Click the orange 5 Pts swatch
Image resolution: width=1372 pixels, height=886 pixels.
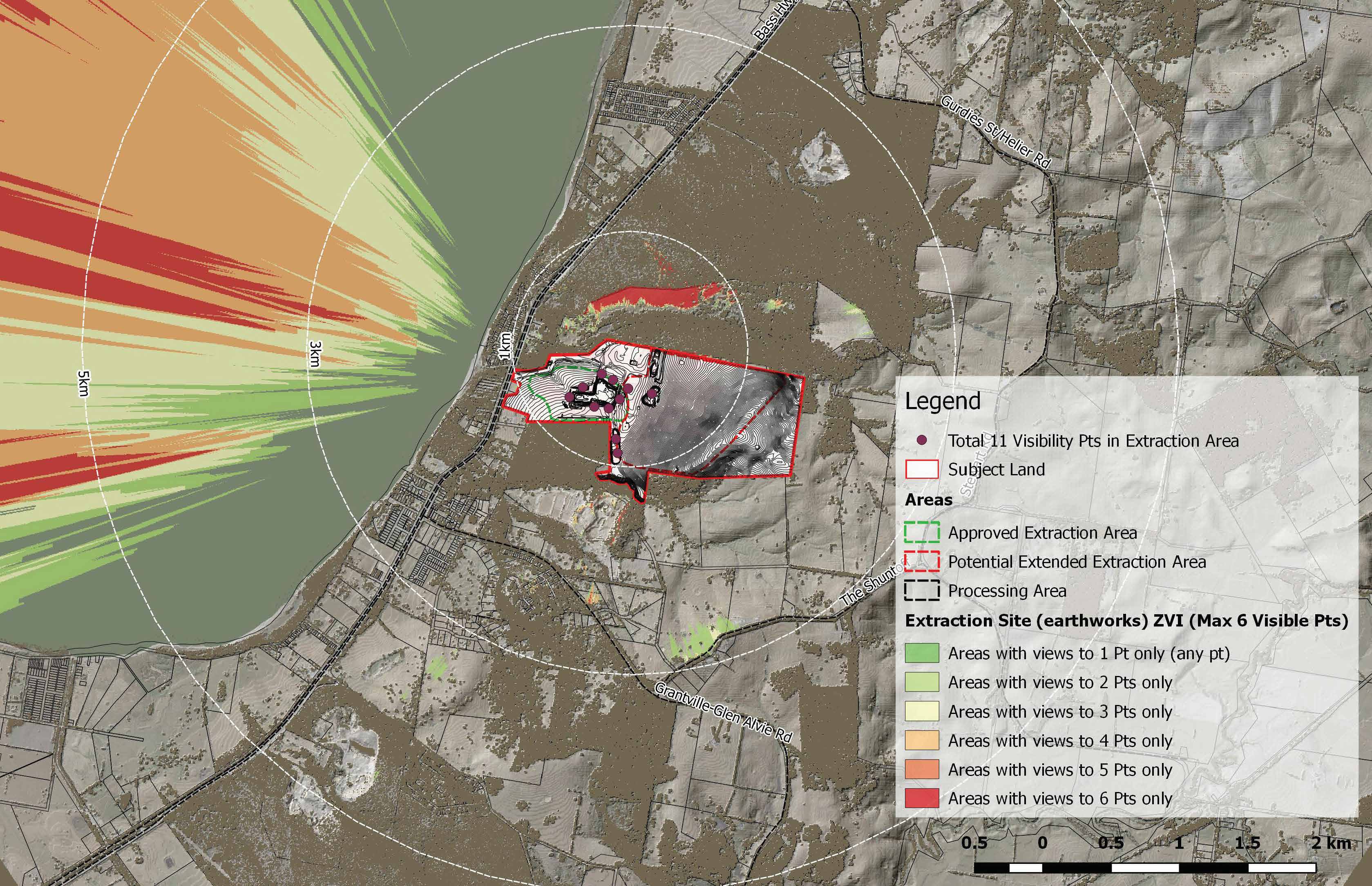[922, 769]
